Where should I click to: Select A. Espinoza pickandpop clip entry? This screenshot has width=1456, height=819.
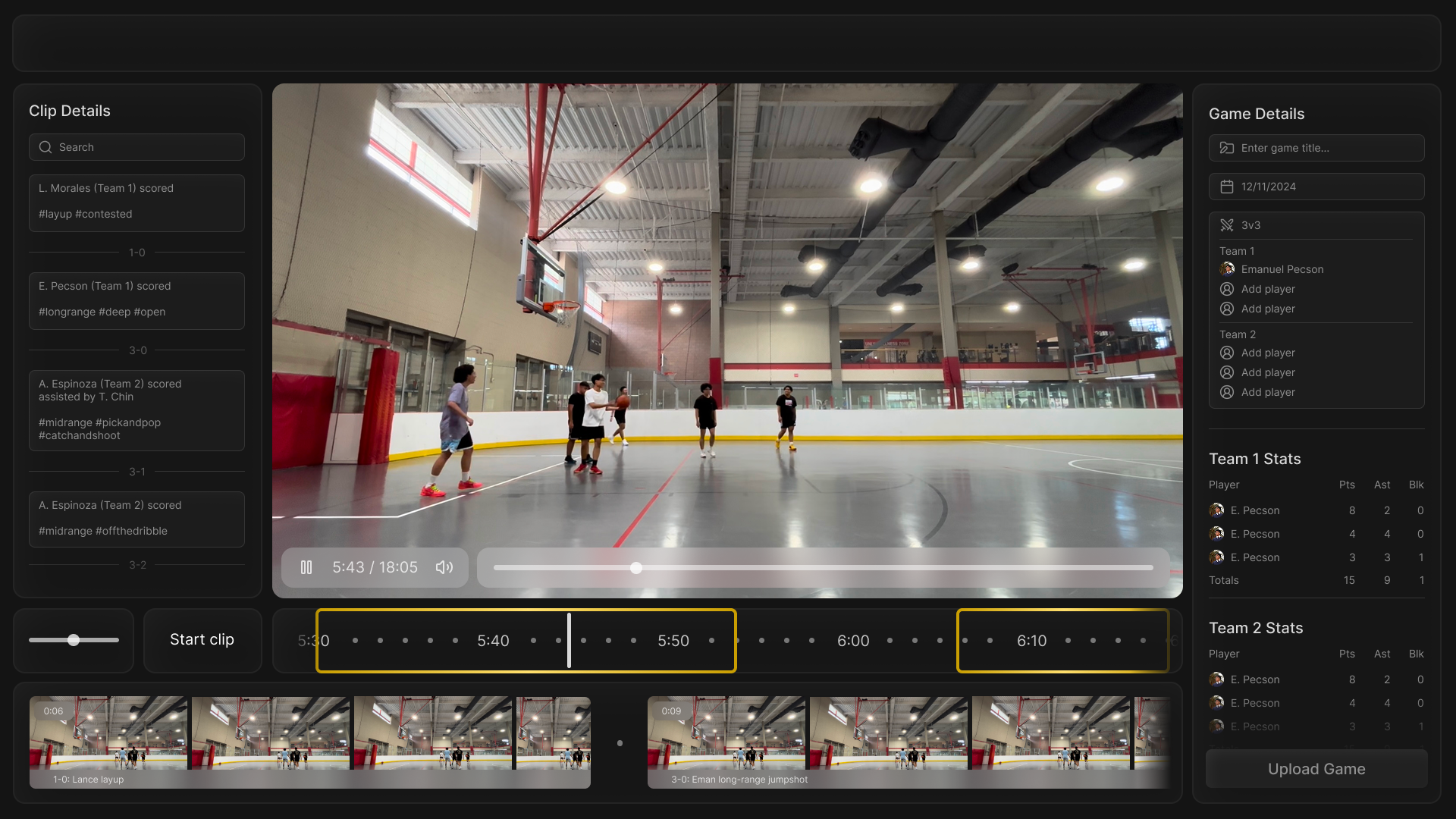[x=136, y=409]
